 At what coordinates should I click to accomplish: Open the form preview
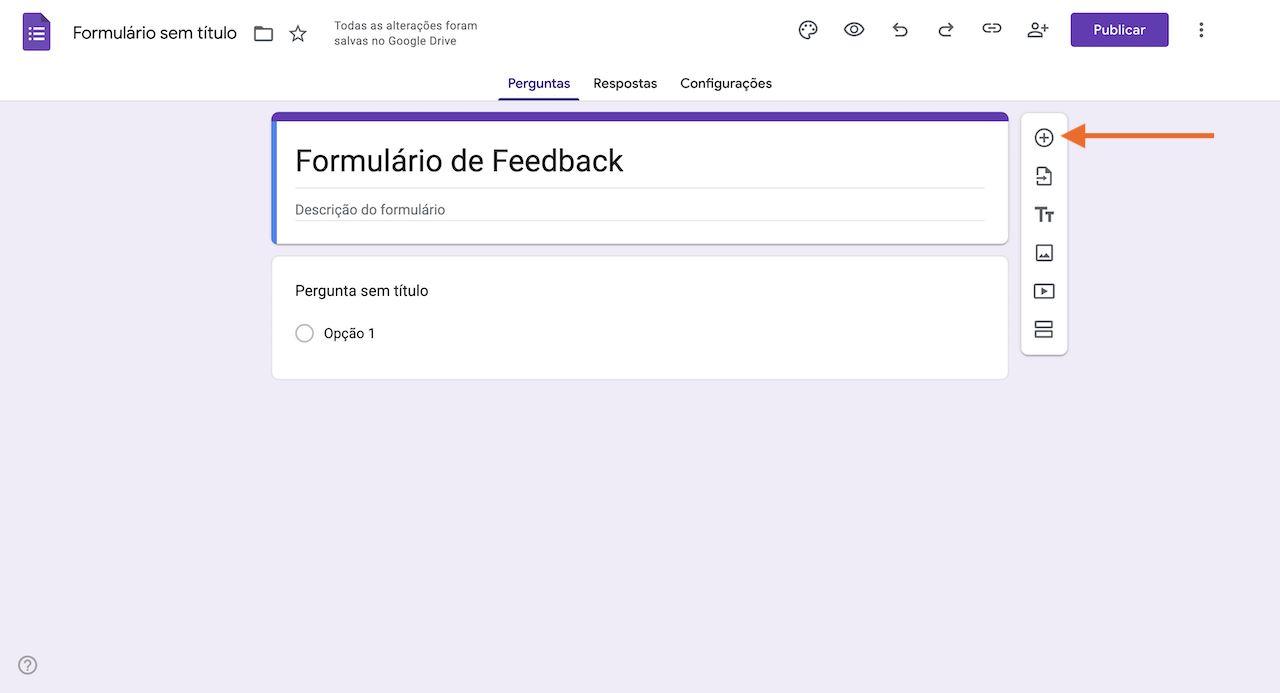[x=854, y=29]
